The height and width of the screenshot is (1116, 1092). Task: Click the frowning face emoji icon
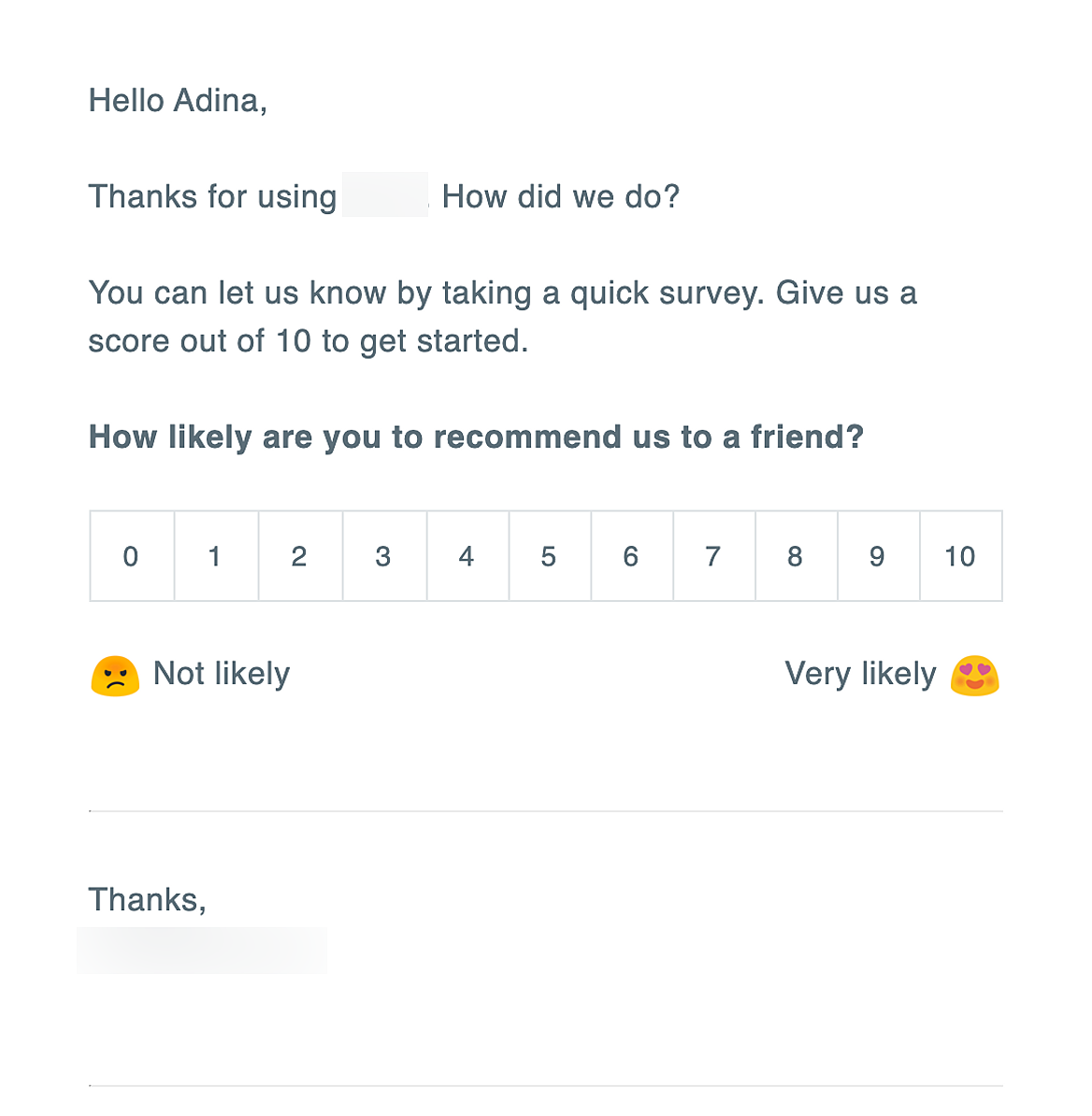tap(113, 674)
